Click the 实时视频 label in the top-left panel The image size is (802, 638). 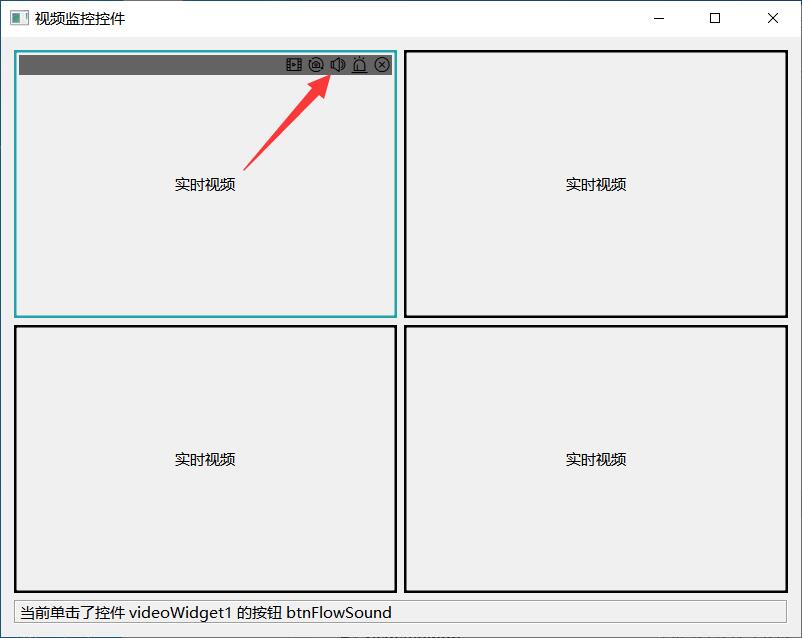(205, 185)
